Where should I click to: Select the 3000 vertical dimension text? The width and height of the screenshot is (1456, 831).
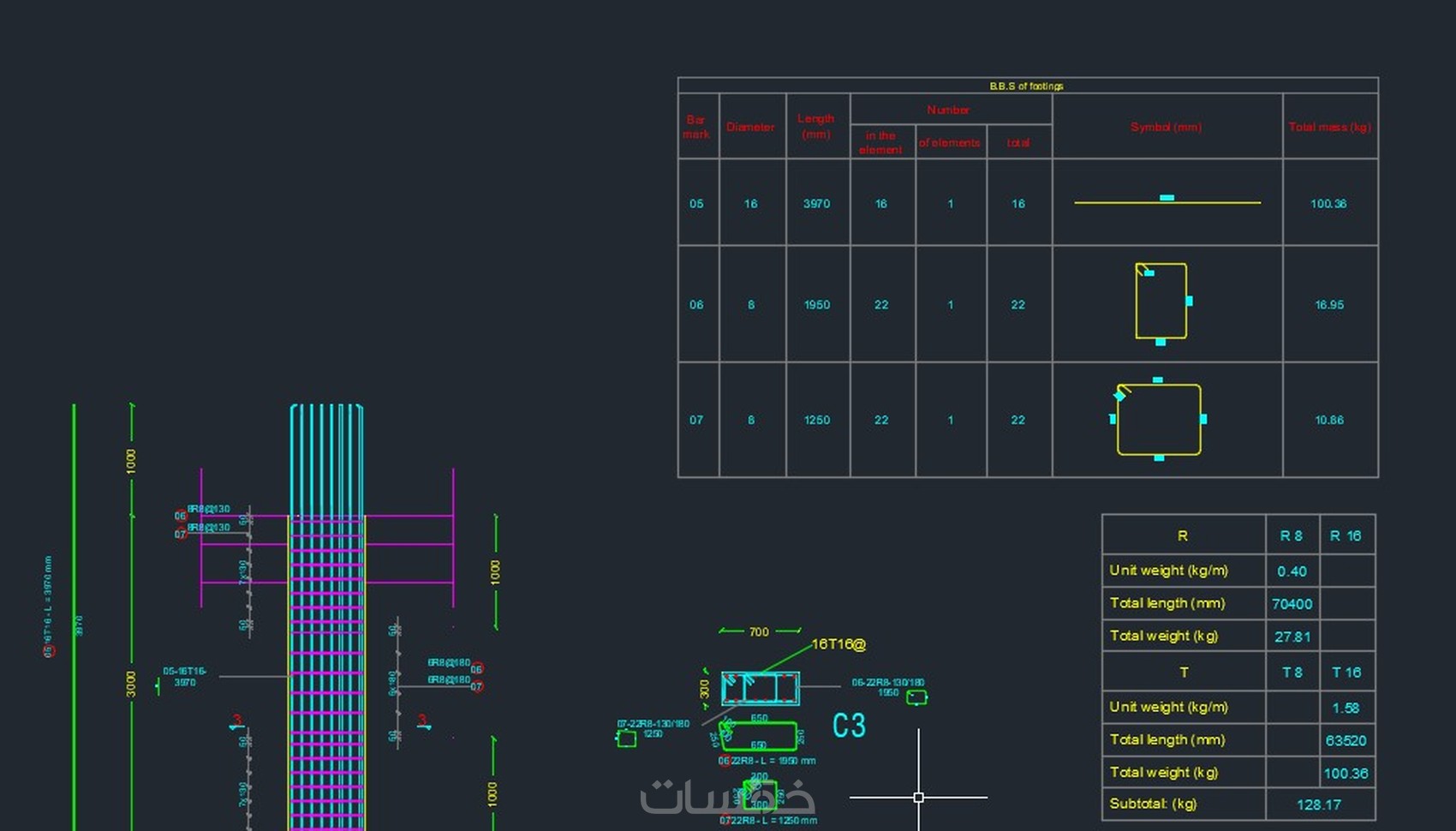point(131,684)
